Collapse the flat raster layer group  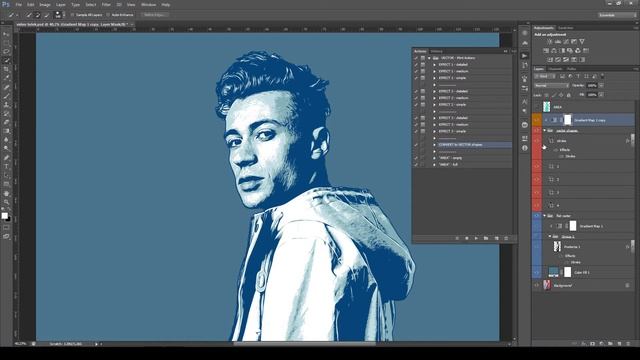(x=544, y=216)
